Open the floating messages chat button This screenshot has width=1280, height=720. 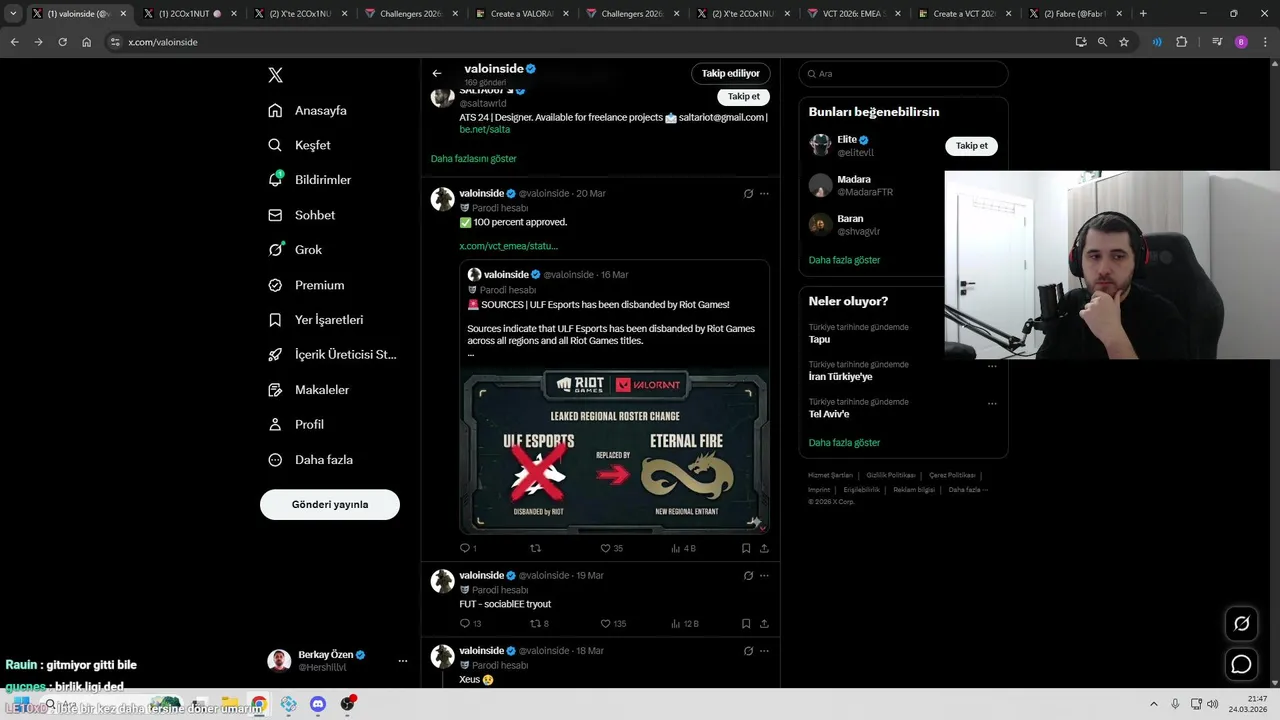[1242, 665]
